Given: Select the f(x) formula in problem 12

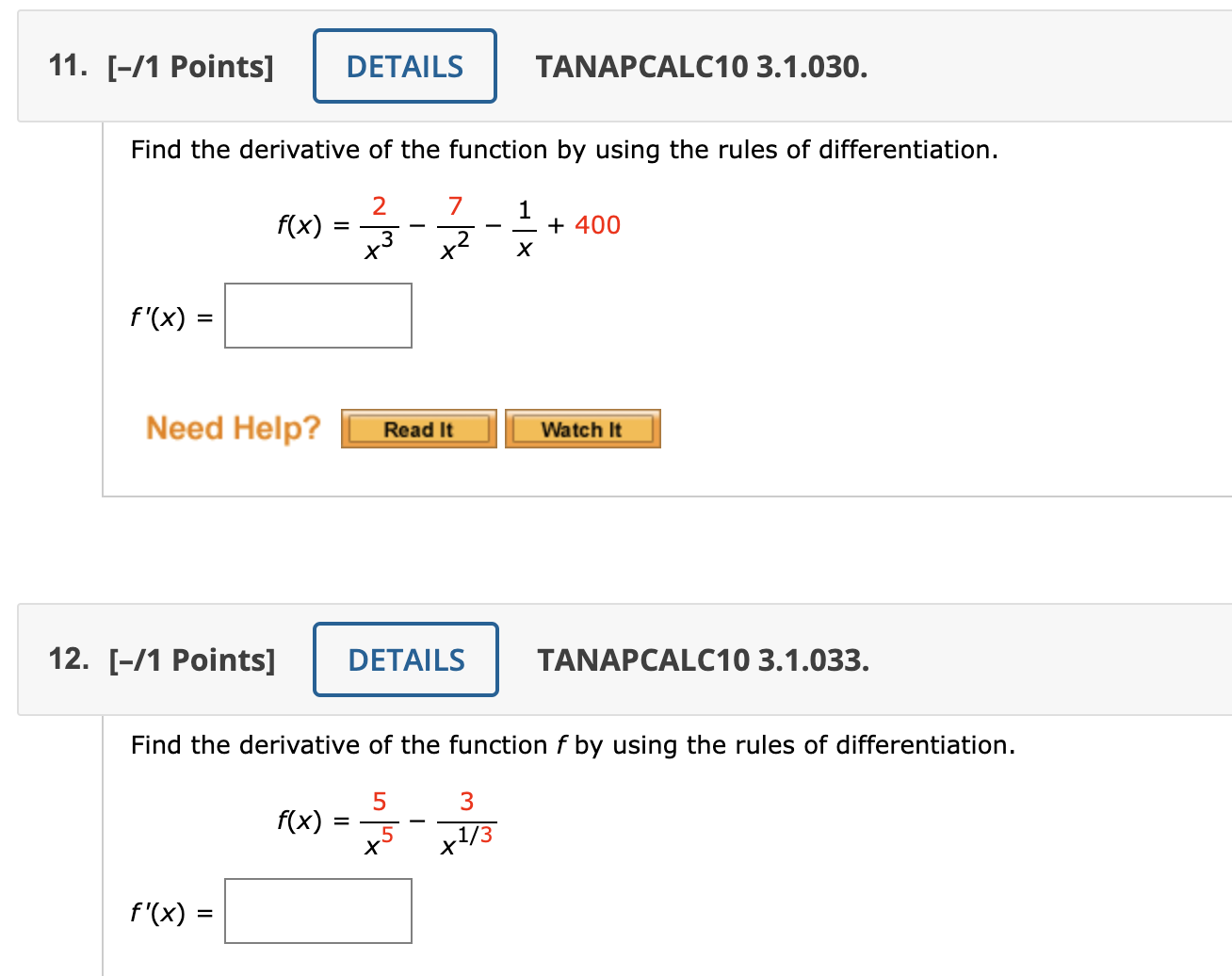Looking at the screenshot, I should tap(386, 820).
